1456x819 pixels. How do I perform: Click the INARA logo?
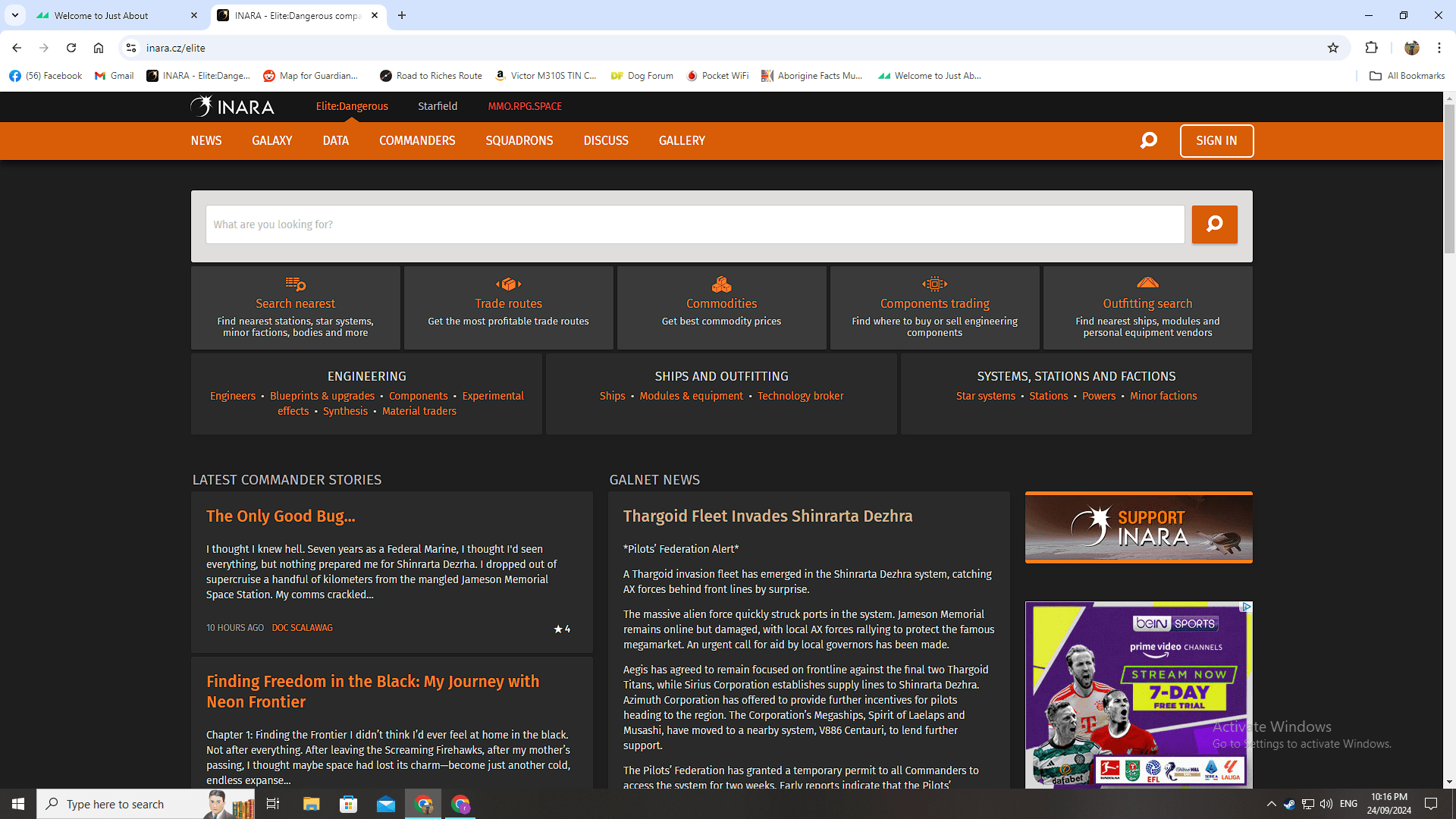(x=232, y=106)
